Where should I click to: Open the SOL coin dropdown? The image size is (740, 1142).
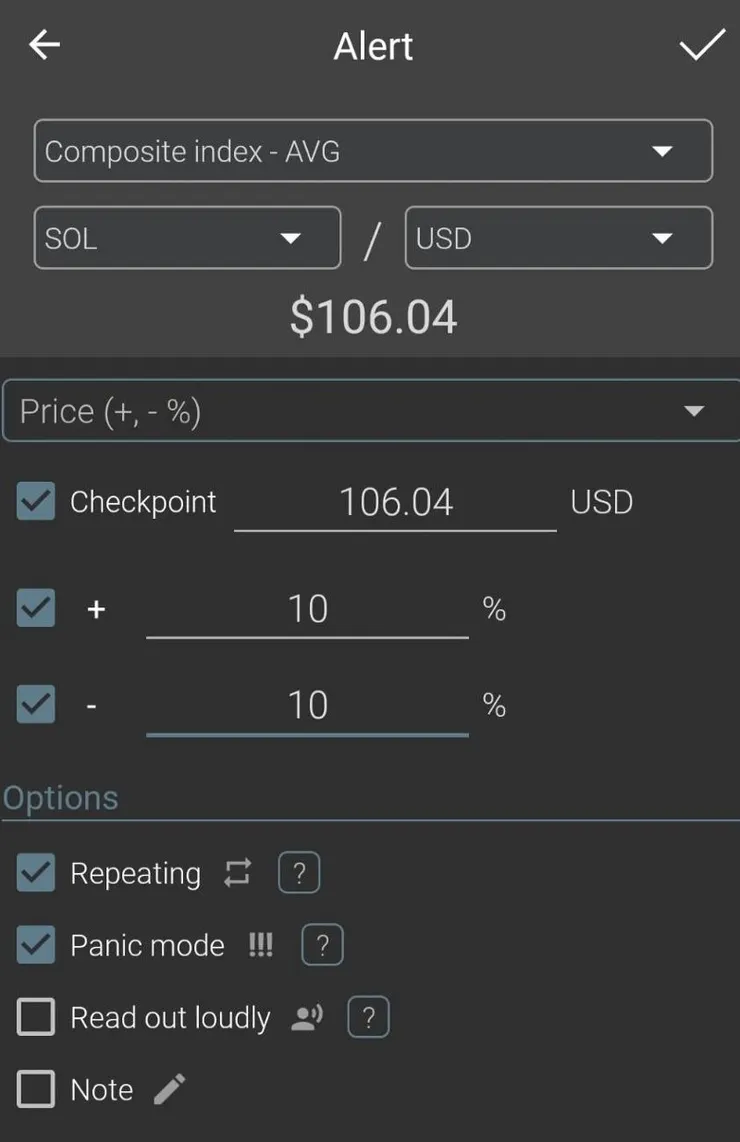[187, 238]
